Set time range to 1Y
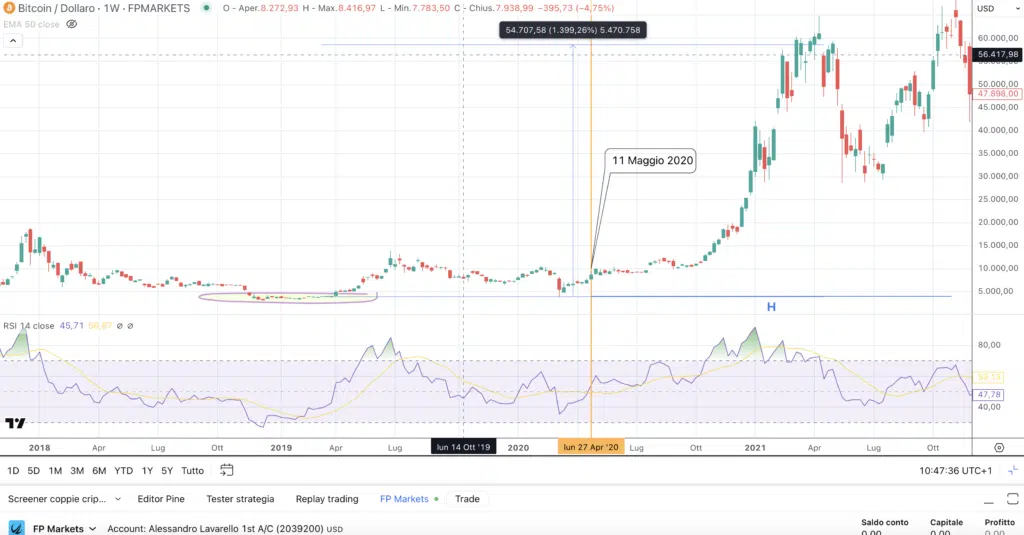The height and width of the screenshot is (535, 1024). pyautogui.click(x=147, y=470)
